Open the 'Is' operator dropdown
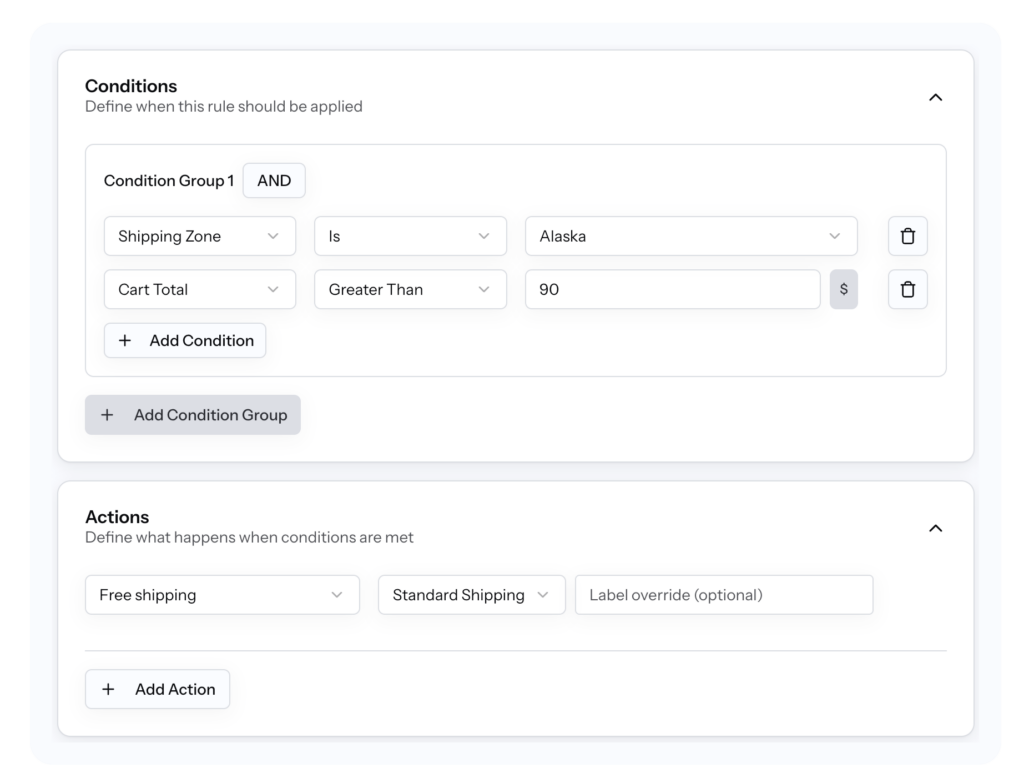 tap(410, 236)
